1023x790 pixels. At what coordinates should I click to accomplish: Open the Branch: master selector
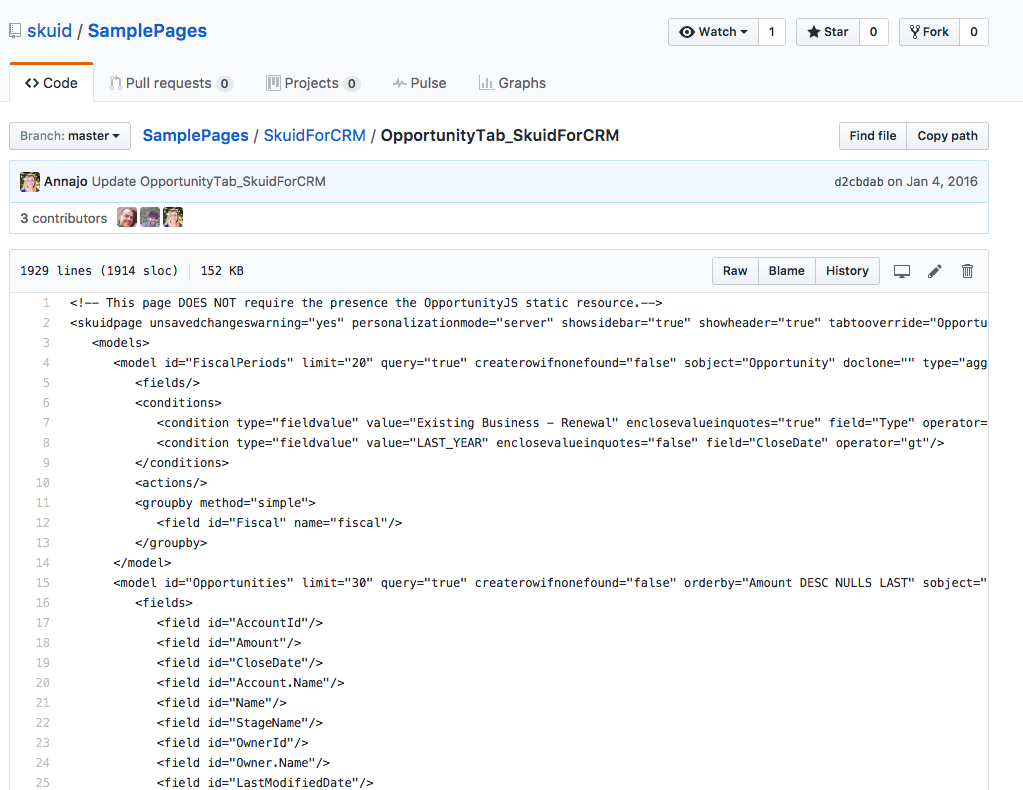(x=70, y=136)
